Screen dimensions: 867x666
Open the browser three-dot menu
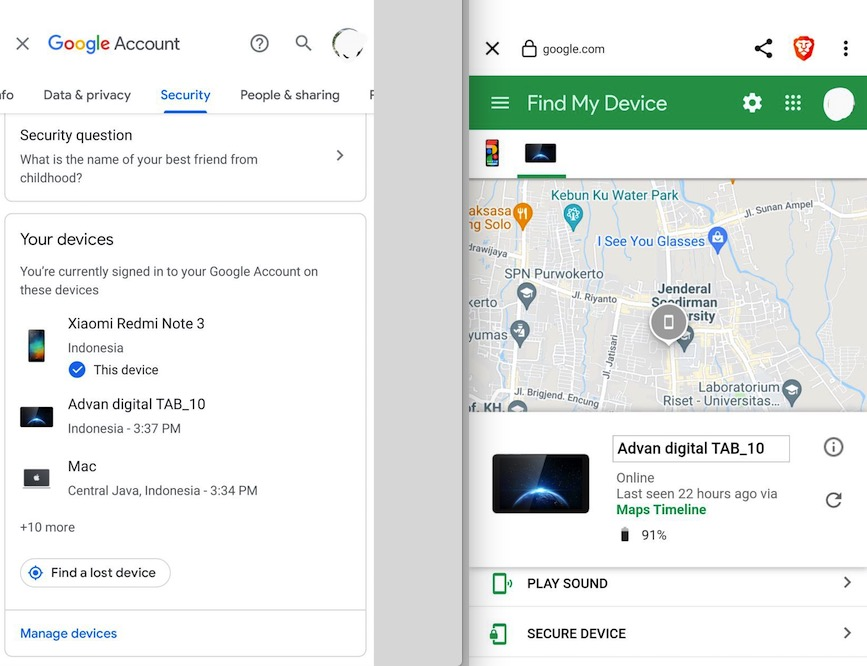point(845,49)
